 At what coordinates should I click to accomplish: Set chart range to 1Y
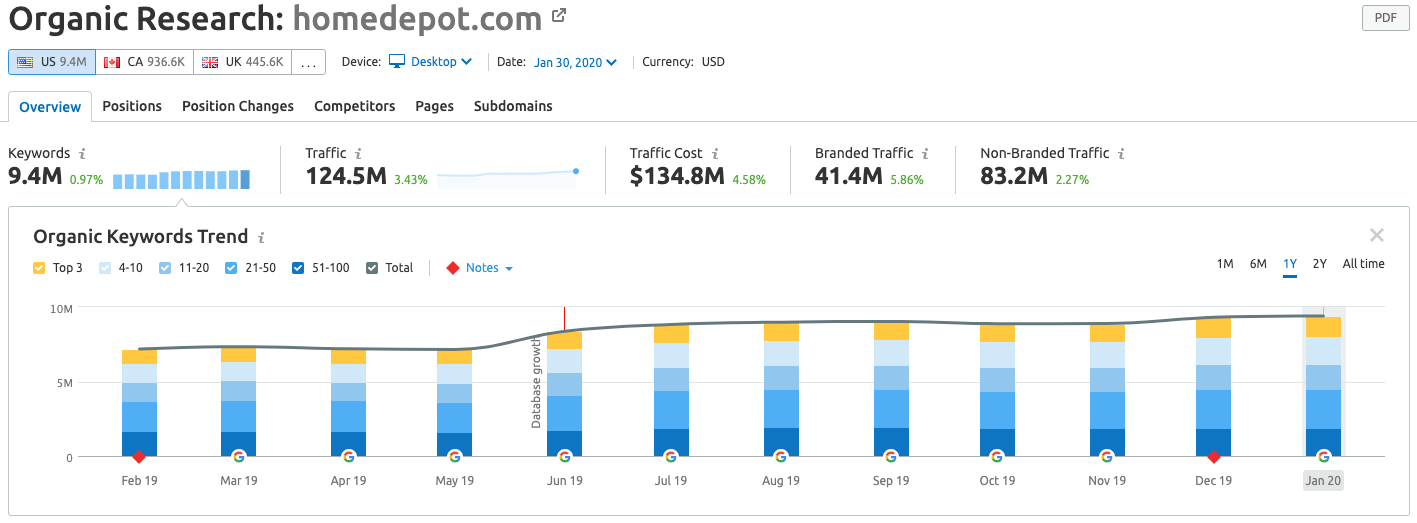[x=1290, y=264]
